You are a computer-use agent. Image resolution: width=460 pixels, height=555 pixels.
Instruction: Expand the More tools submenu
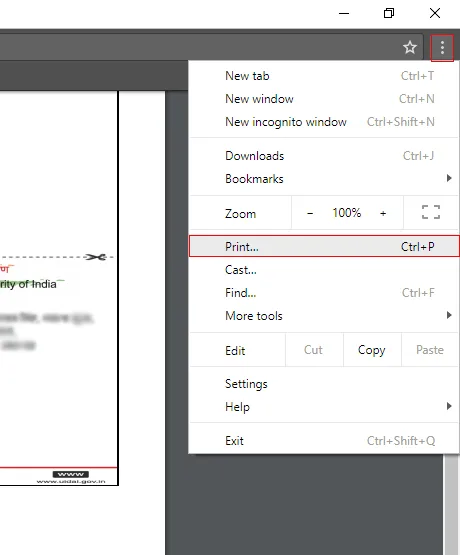pos(324,316)
